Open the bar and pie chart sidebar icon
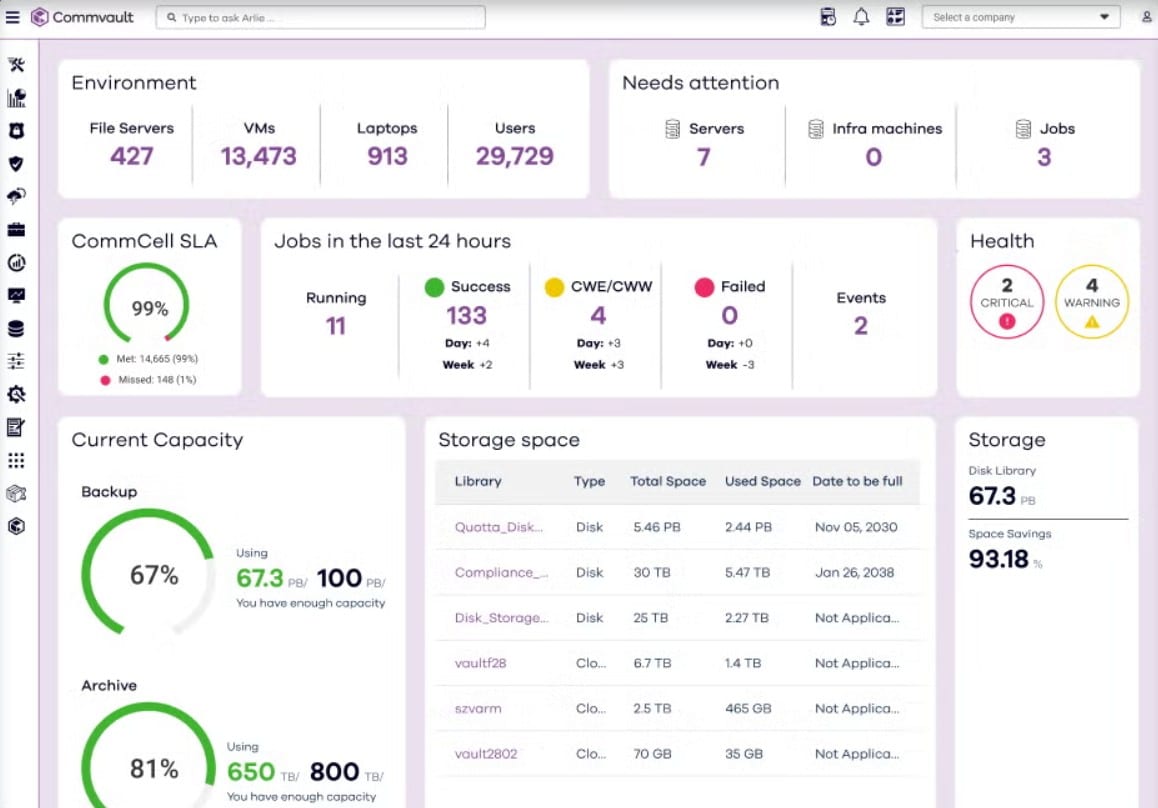1158x808 pixels. click(x=16, y=97)
